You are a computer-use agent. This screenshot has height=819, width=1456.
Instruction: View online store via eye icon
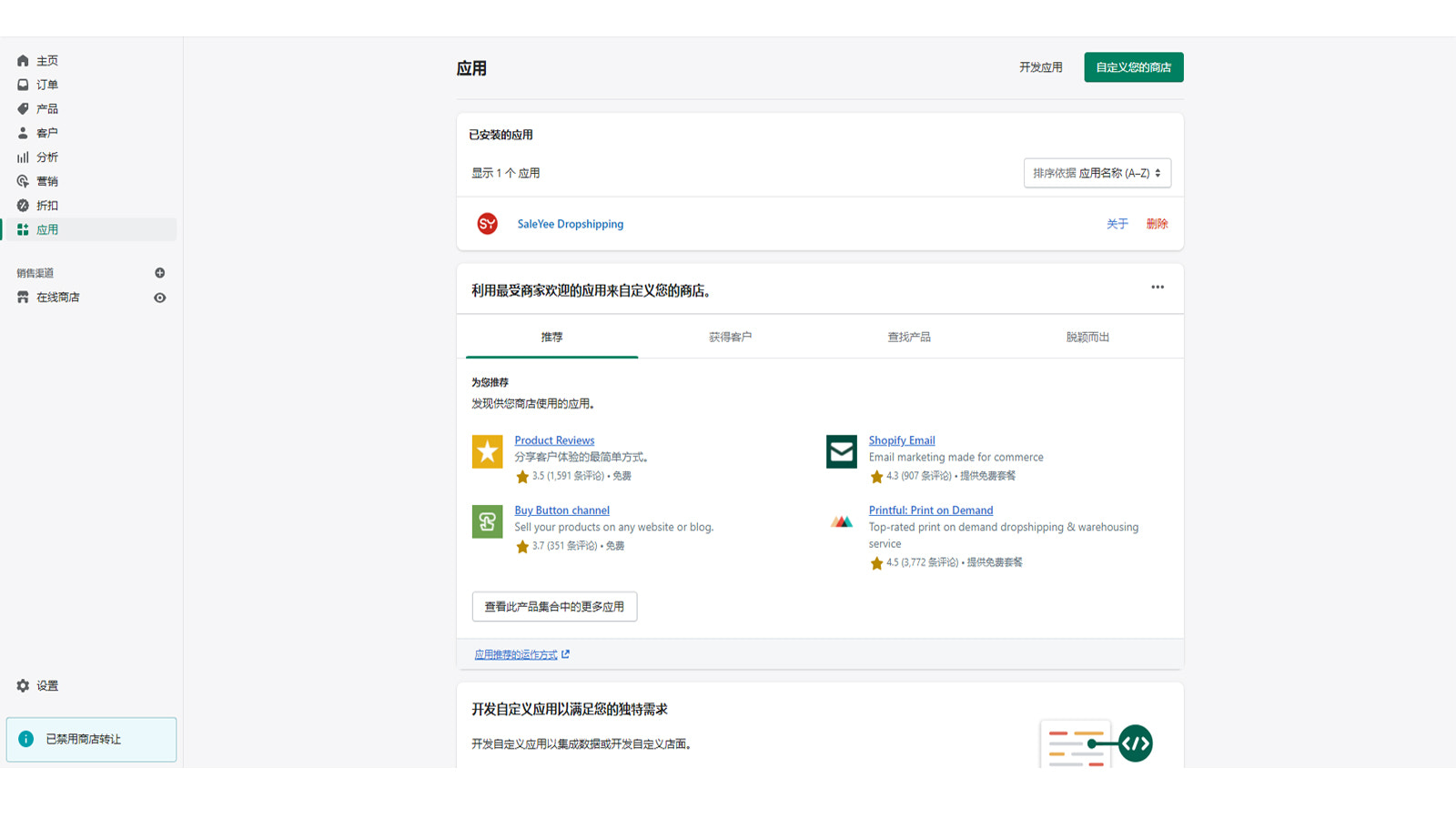point(160,298)
